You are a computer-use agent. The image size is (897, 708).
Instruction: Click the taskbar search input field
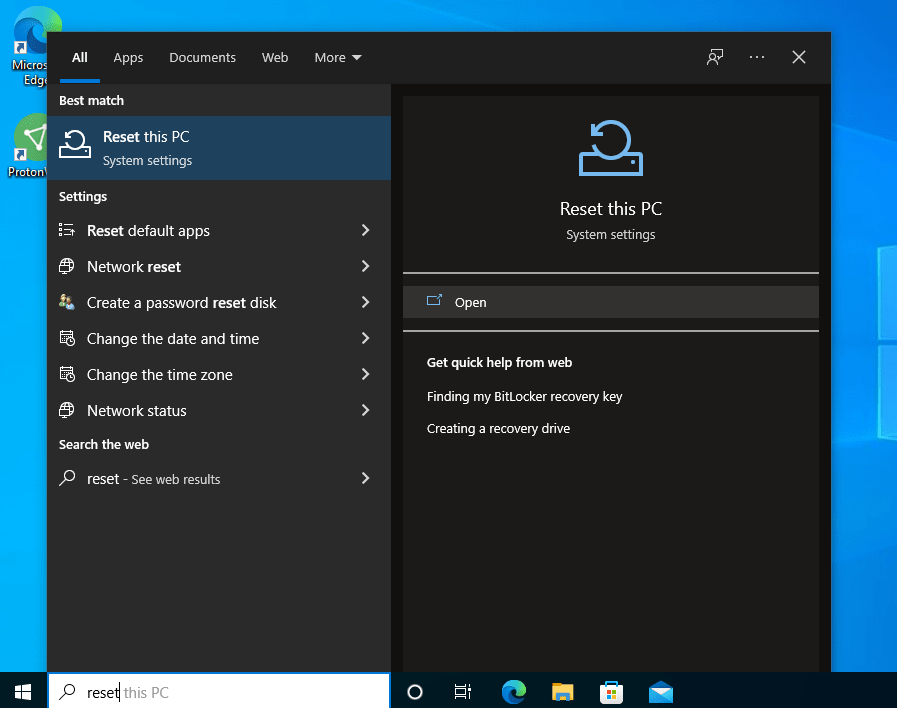[x=220, y=692]
